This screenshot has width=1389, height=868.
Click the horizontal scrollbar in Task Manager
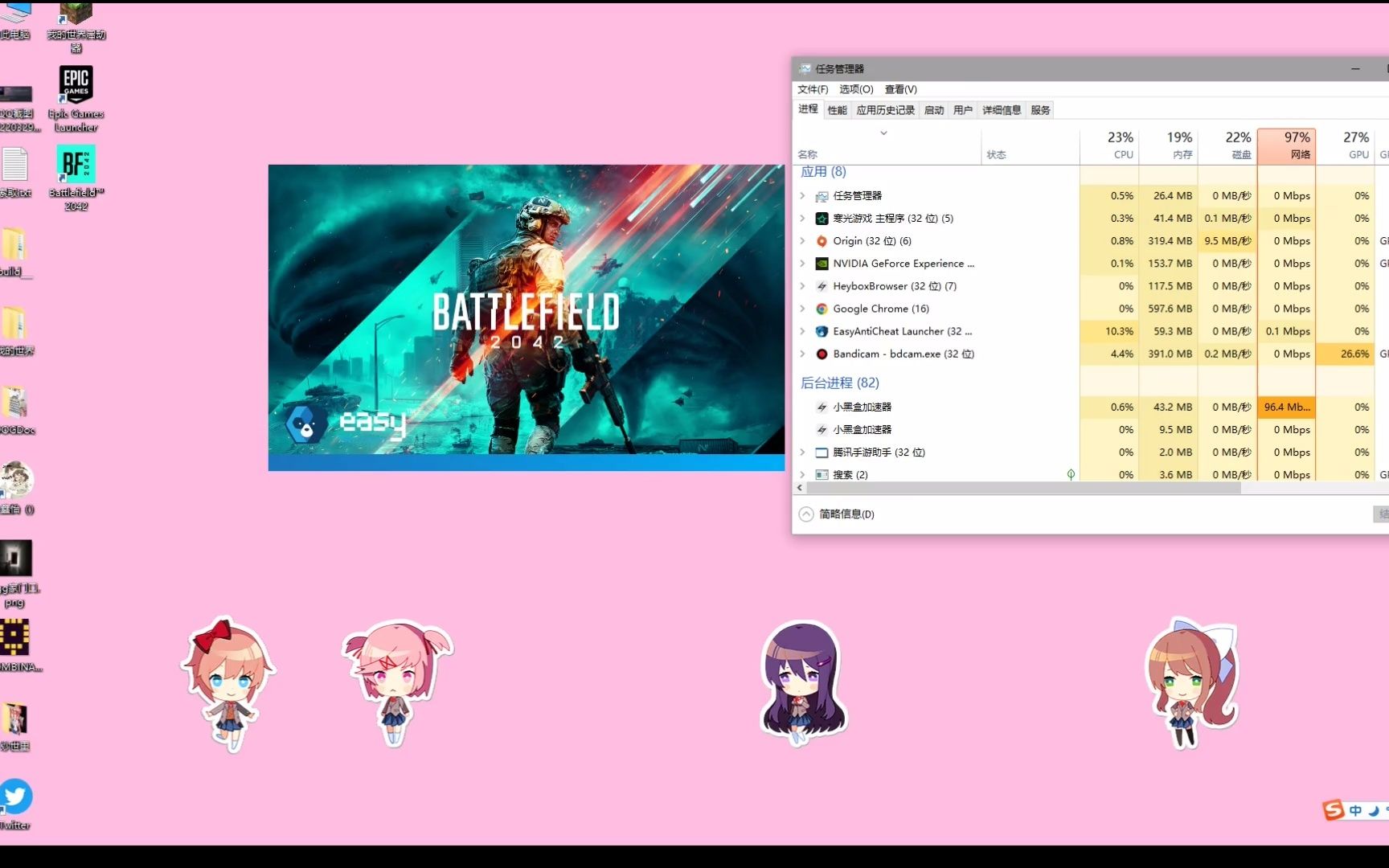click(x=1023, y=488)
